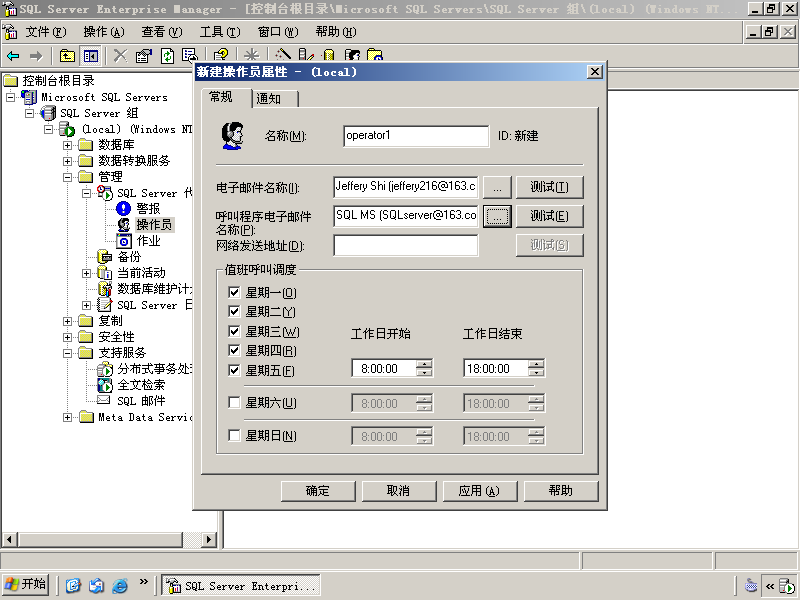Open the 窗口(W) menu
The height and width of the screenshot is (600, 800).
278,32
